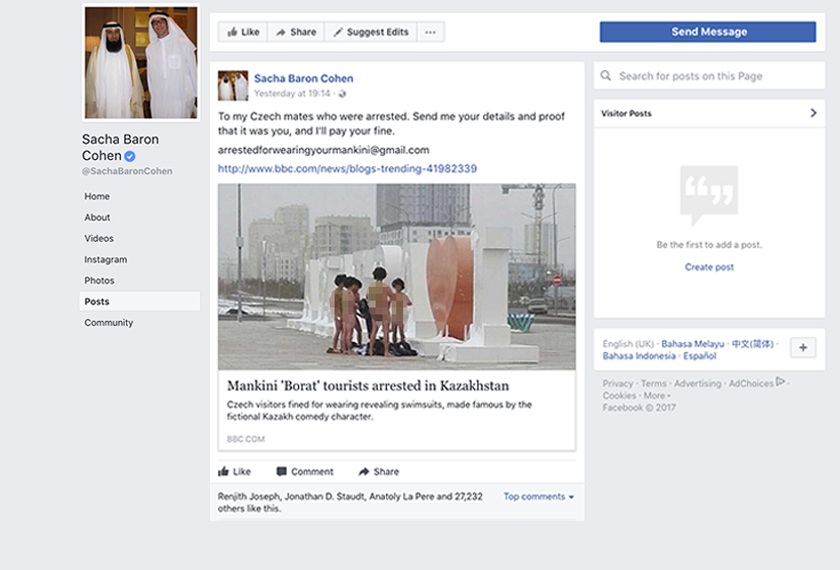
Task: Click Anatoly La Pere name in likes
Action: (x=402, y=497)
